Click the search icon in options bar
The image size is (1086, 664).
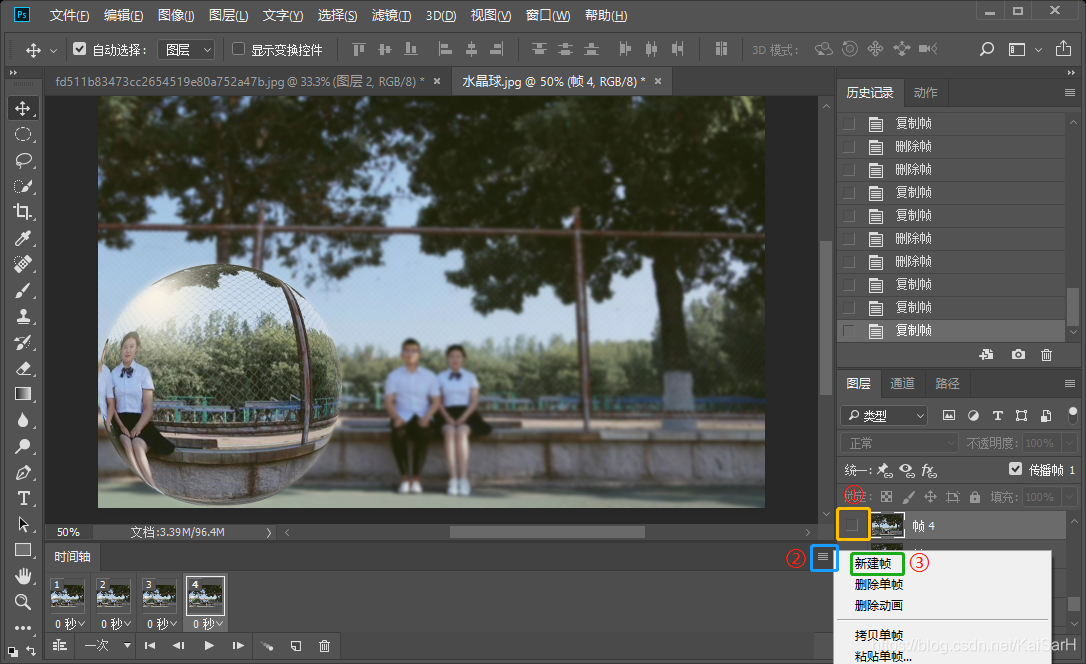pyautogui.click(x=986, y=49)
